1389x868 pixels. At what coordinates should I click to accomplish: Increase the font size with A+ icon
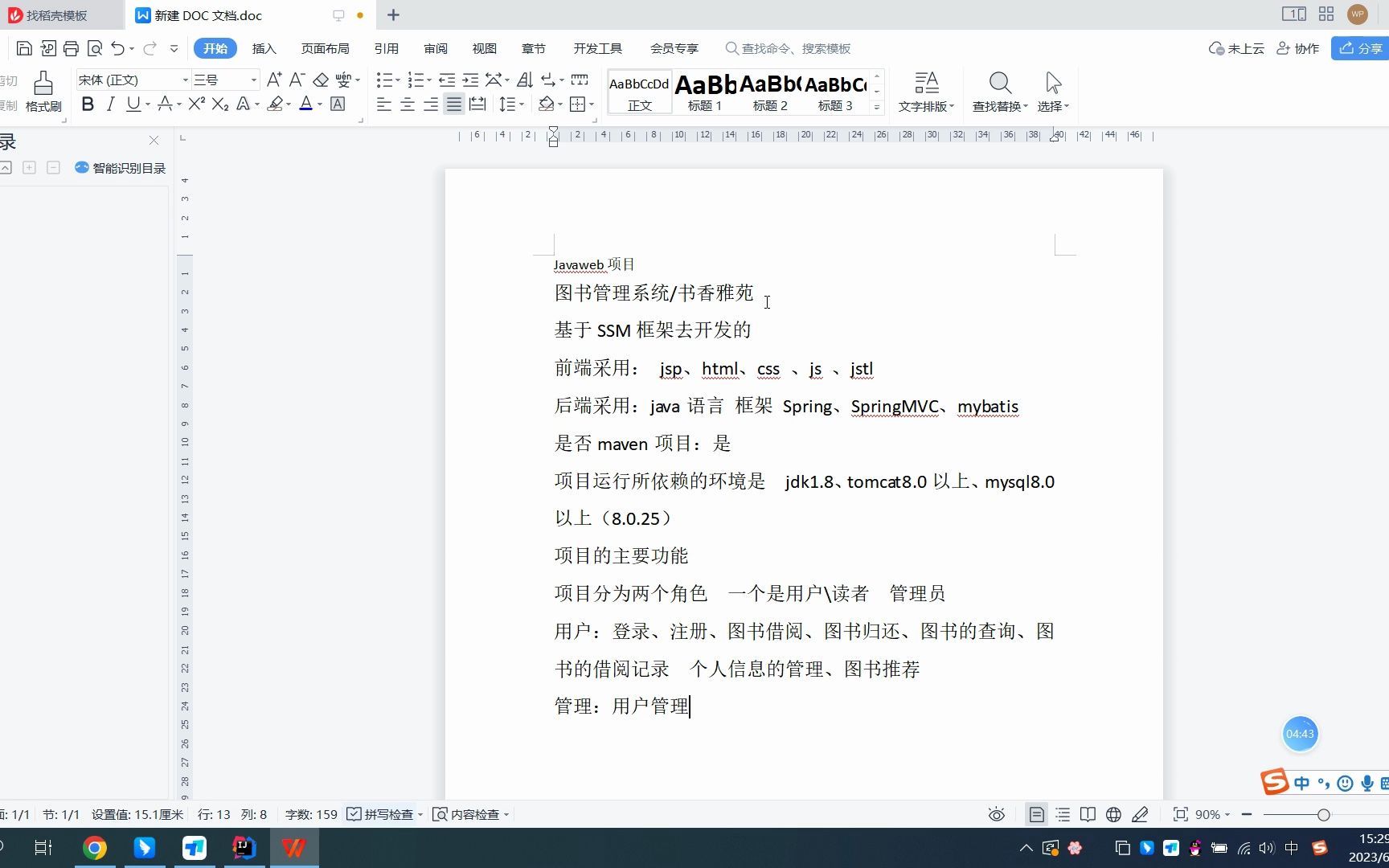274,80
